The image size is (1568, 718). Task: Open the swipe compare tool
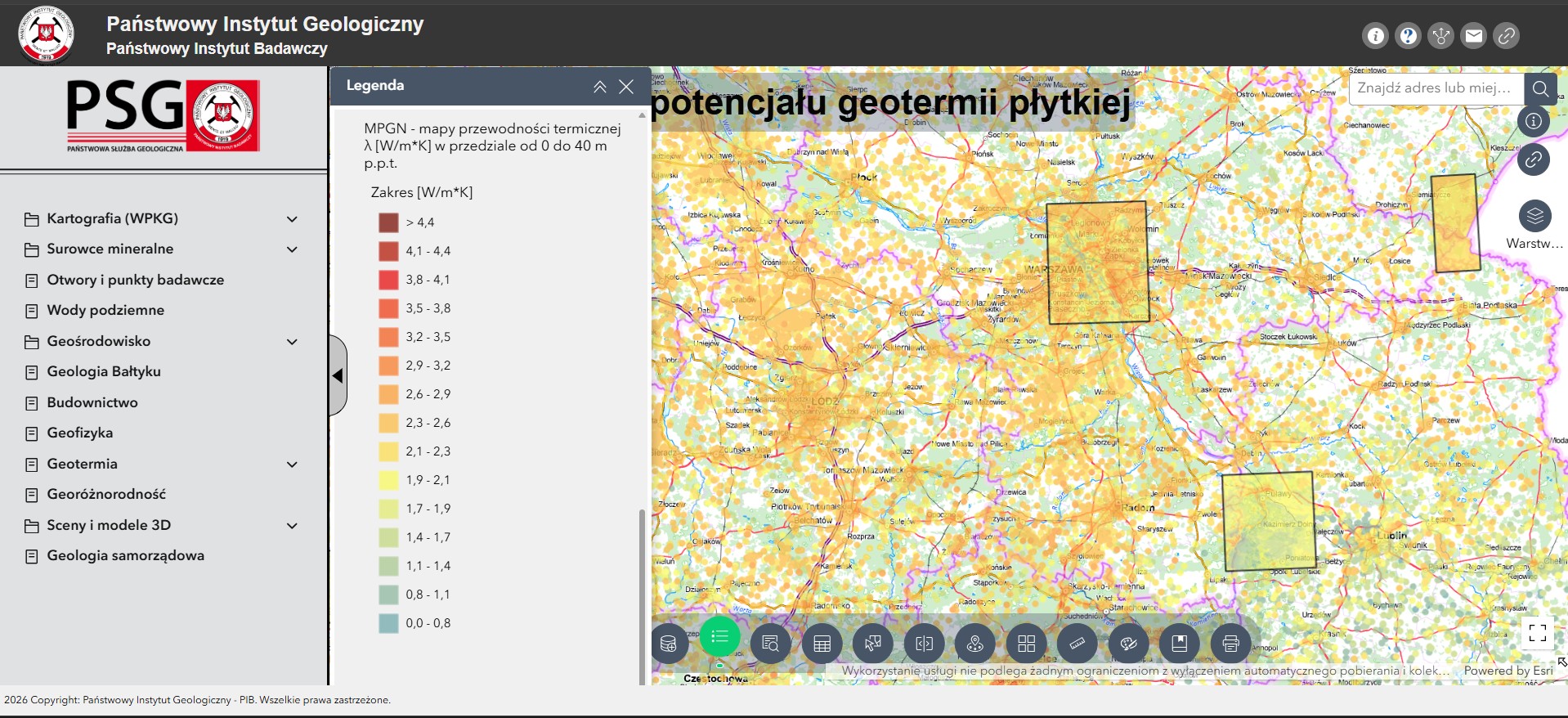tap(925, 644)
